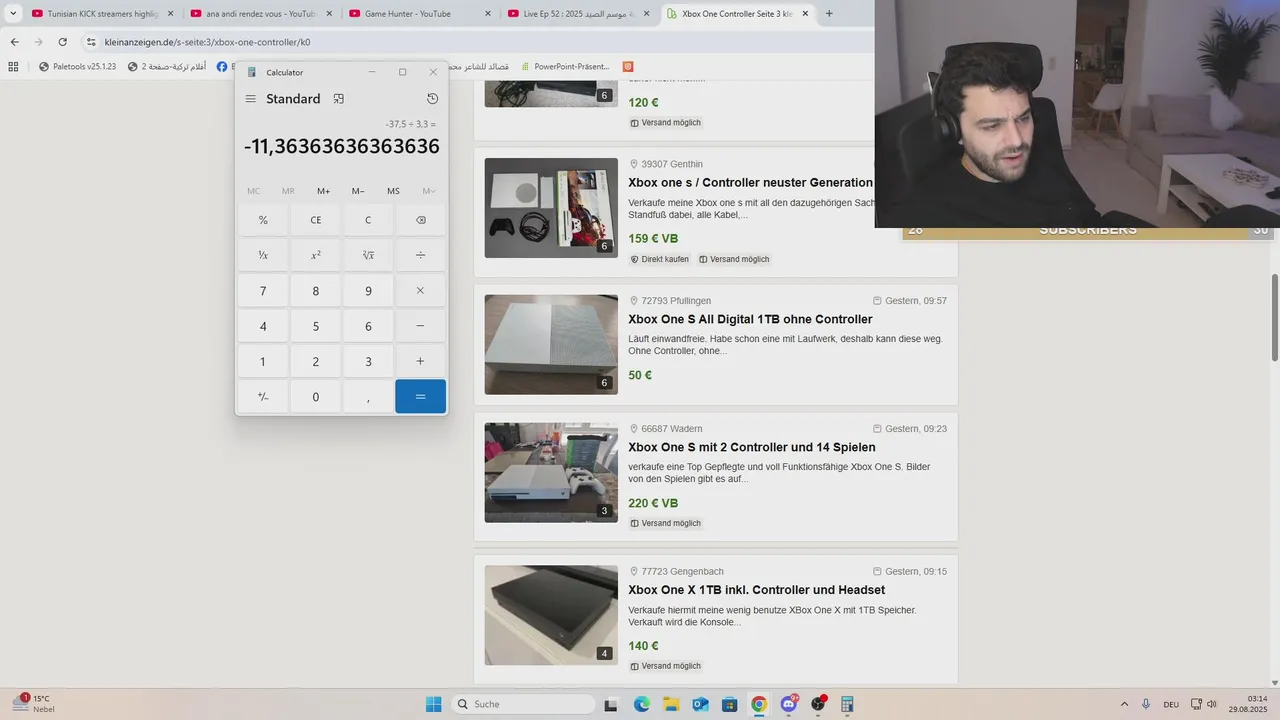Viewport: 1280px width, 720px height.
Task: Open File Explorer from the taskbar
Action: click(x=671, y=704)
